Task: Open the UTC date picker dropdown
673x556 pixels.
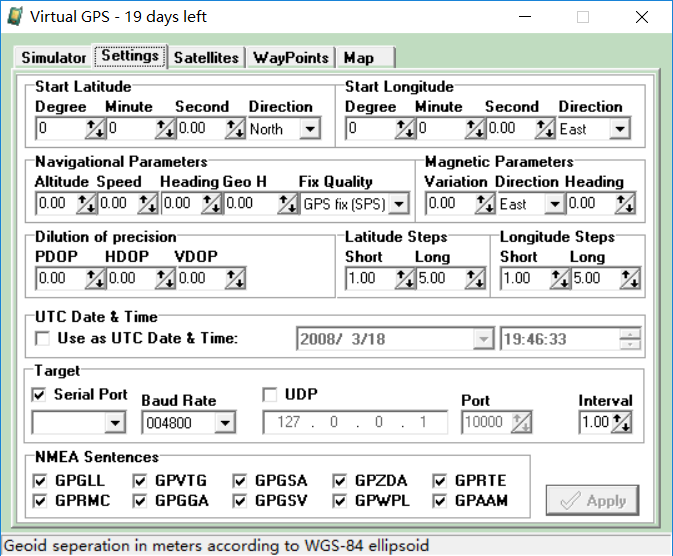Action: tap(483, 339)
